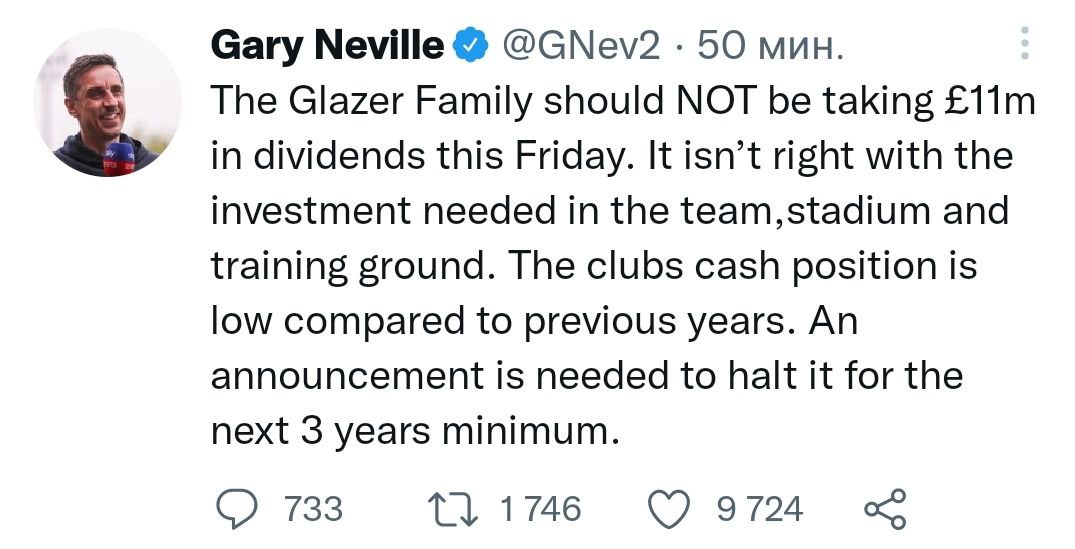The height and width of the screenshot is (549, 1075).
Task: Click the 9 724 likes count
Action: tap(760, 509)
